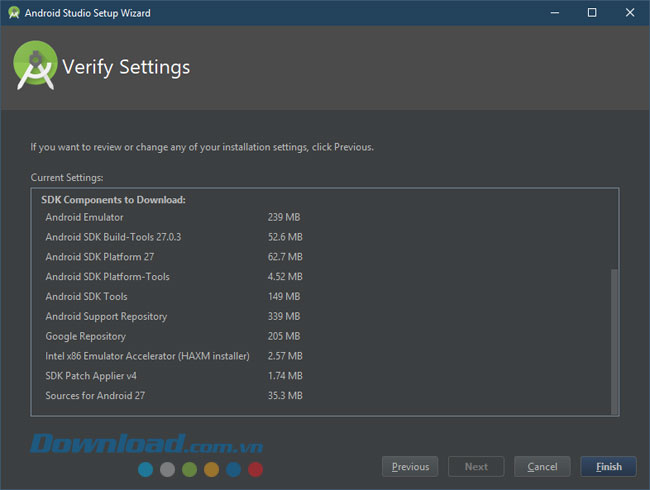Maximize the Setup Wizard window
Screen dimensions: 650x490
(592, 13)
